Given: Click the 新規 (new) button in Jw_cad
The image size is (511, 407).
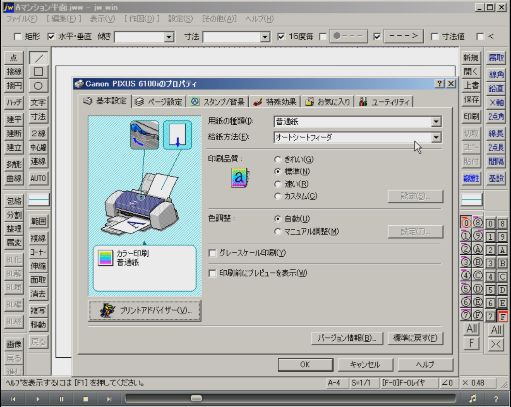Looking at the screenshot, I should [471, 58].
